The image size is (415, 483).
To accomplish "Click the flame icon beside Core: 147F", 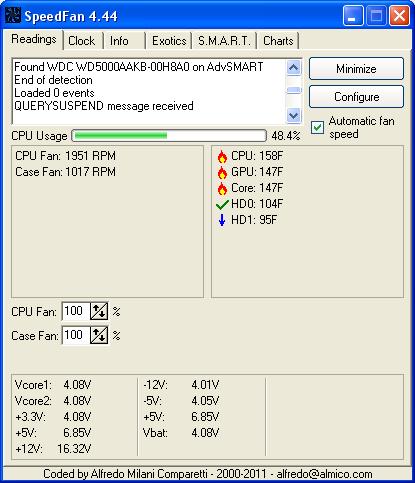I will 222,188.
